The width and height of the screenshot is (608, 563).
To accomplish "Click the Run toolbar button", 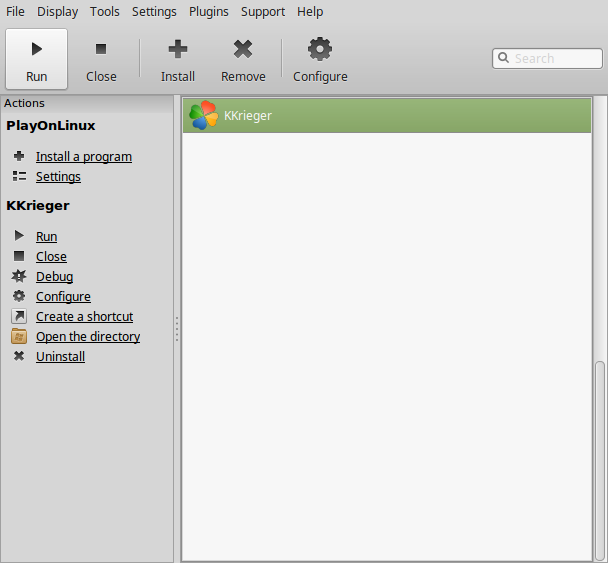I will click(x=36, y=59).
